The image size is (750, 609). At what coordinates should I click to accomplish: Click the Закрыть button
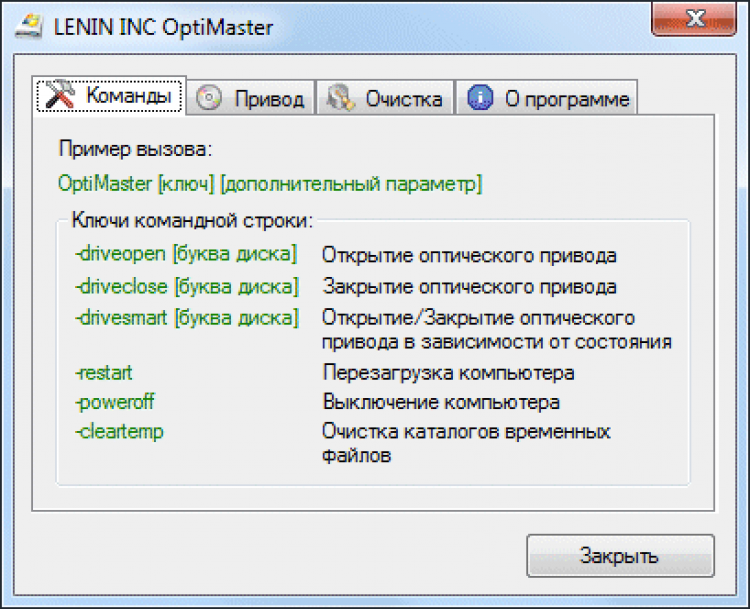tap(620, 555)
